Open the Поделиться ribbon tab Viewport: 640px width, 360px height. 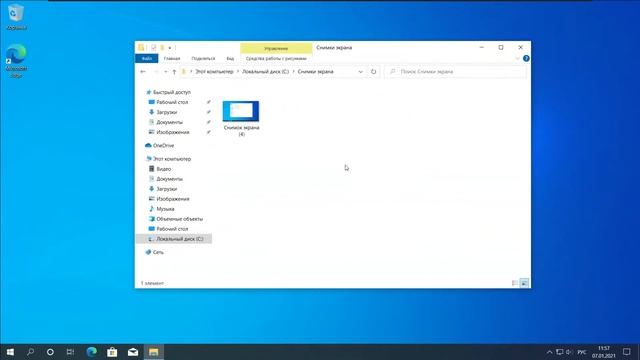203,58
